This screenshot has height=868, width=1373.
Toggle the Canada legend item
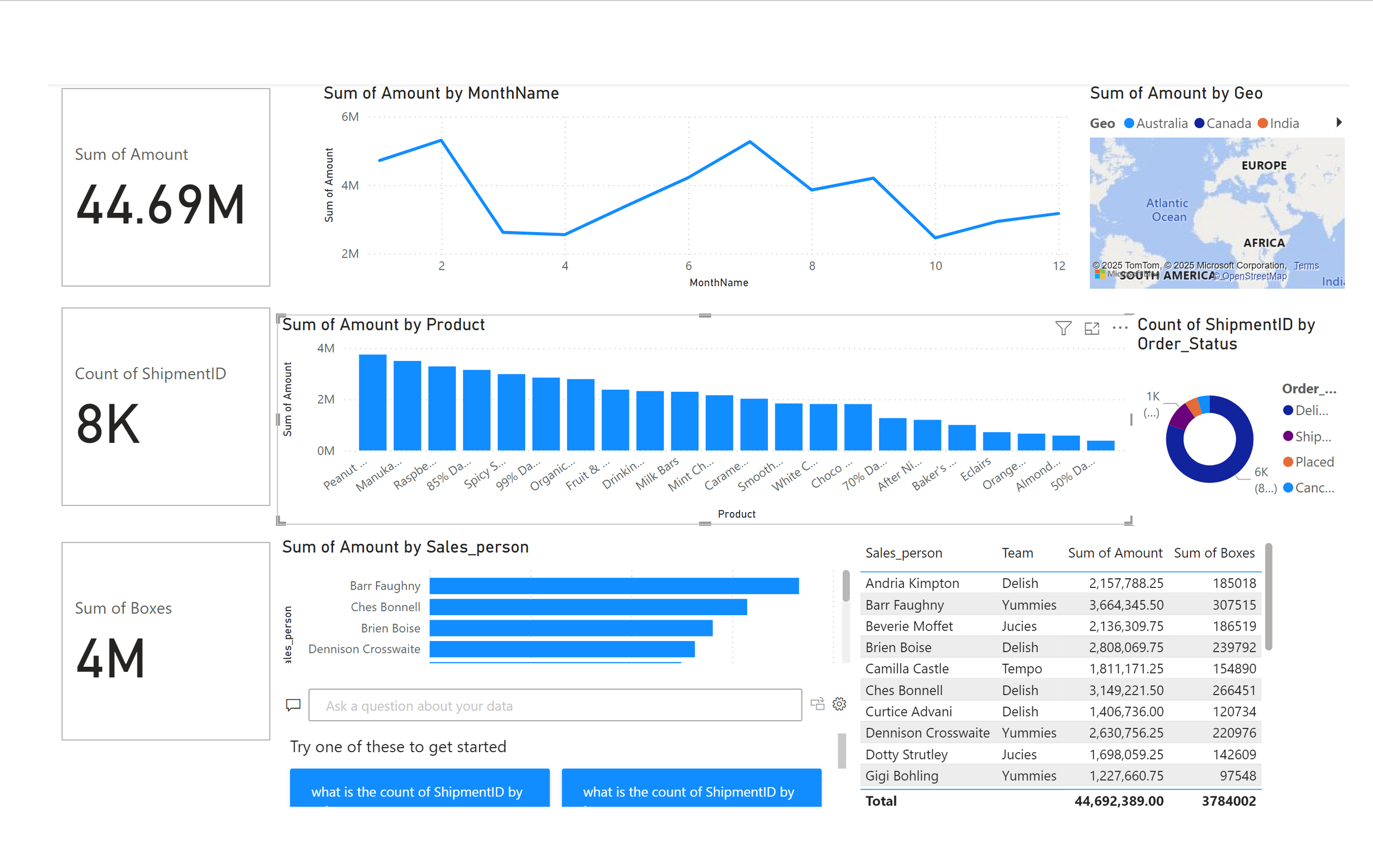[1223, 123]
